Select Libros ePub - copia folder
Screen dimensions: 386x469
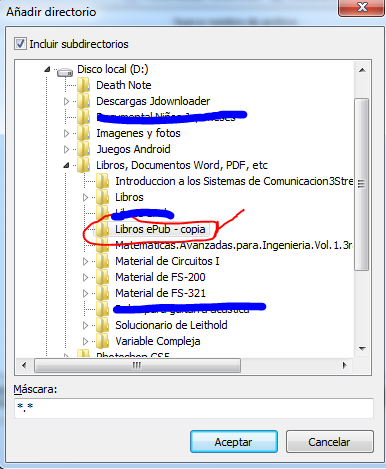160,229
